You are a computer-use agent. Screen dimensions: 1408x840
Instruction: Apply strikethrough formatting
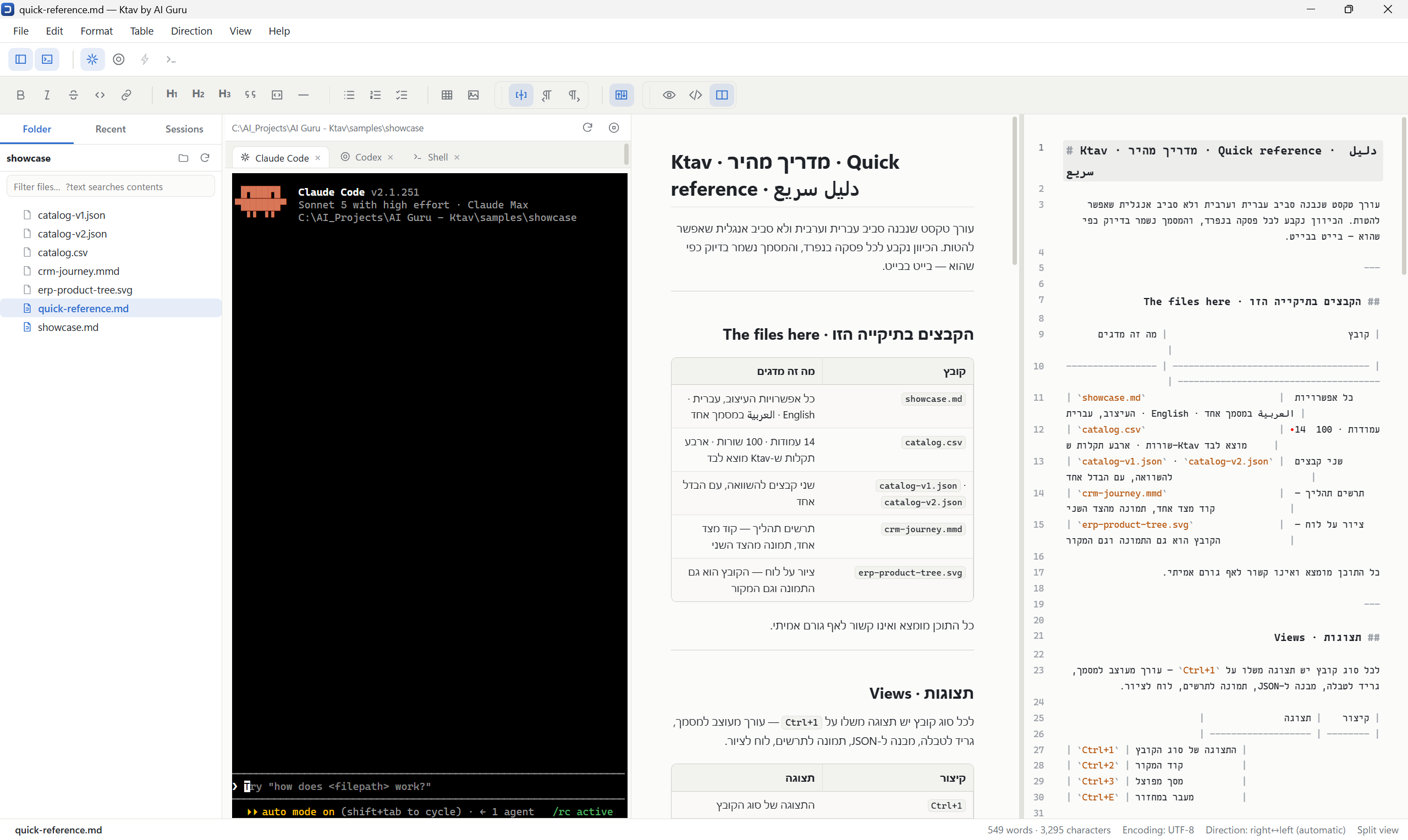[x=74, y=95]
